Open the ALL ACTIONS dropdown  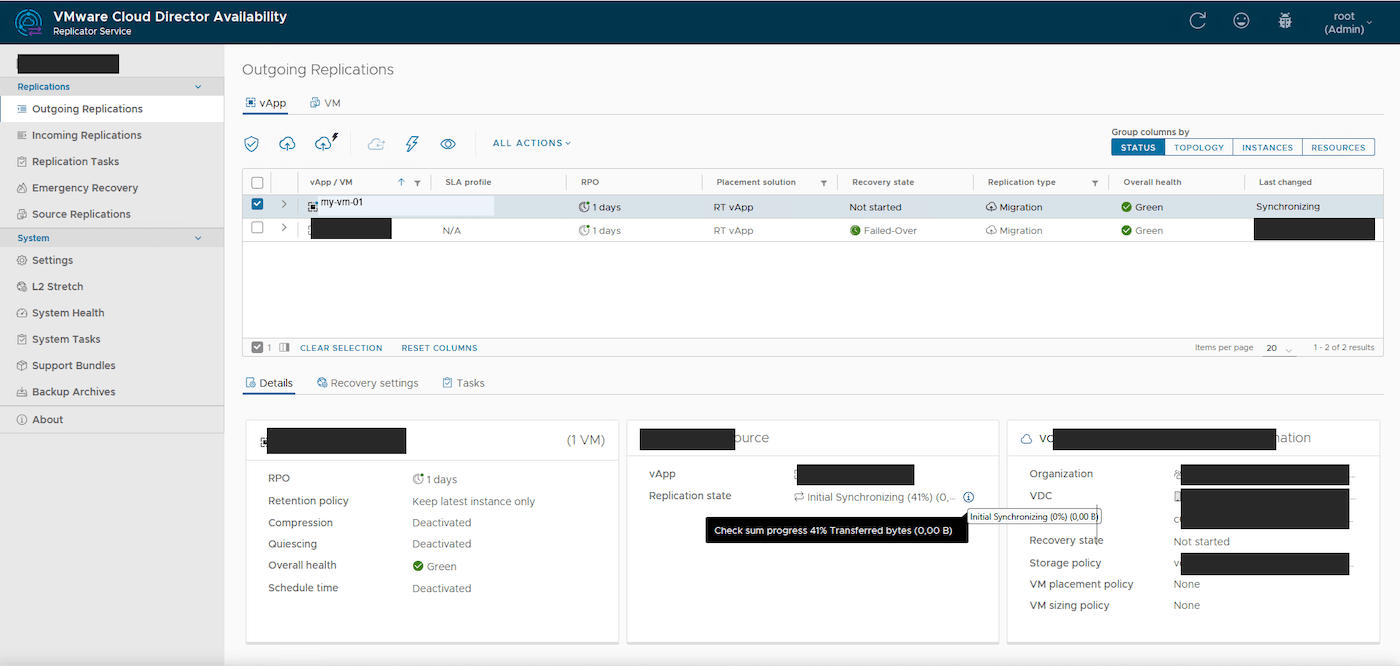532,143
